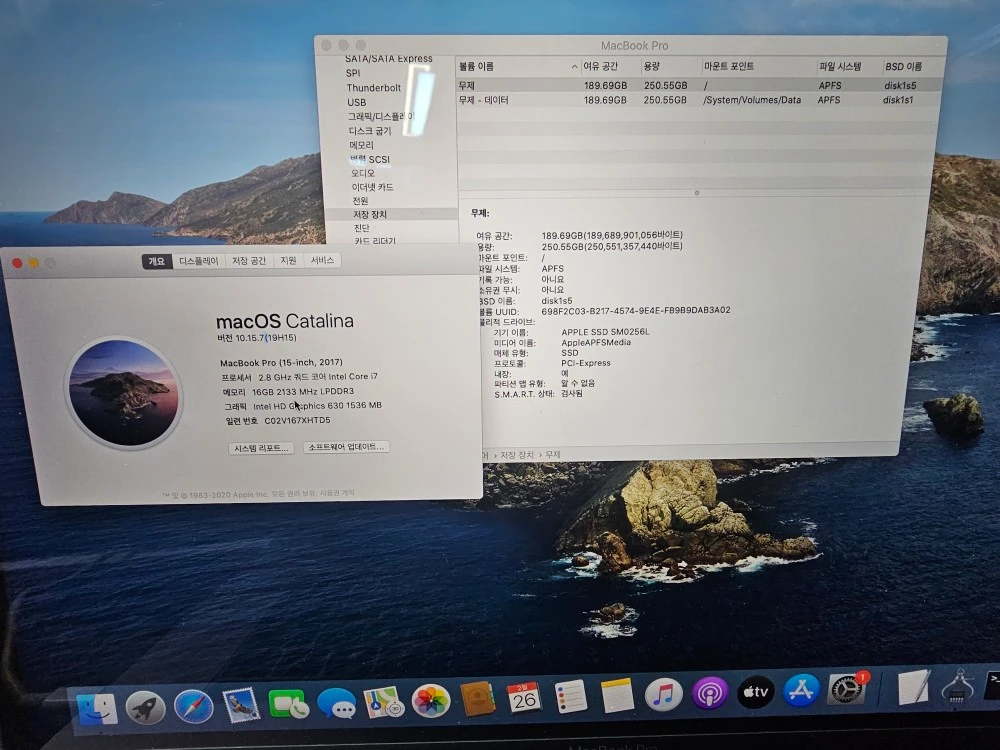1000x750 pixels.
Task: Select USB in the sidebar
Action: point(357,102)
